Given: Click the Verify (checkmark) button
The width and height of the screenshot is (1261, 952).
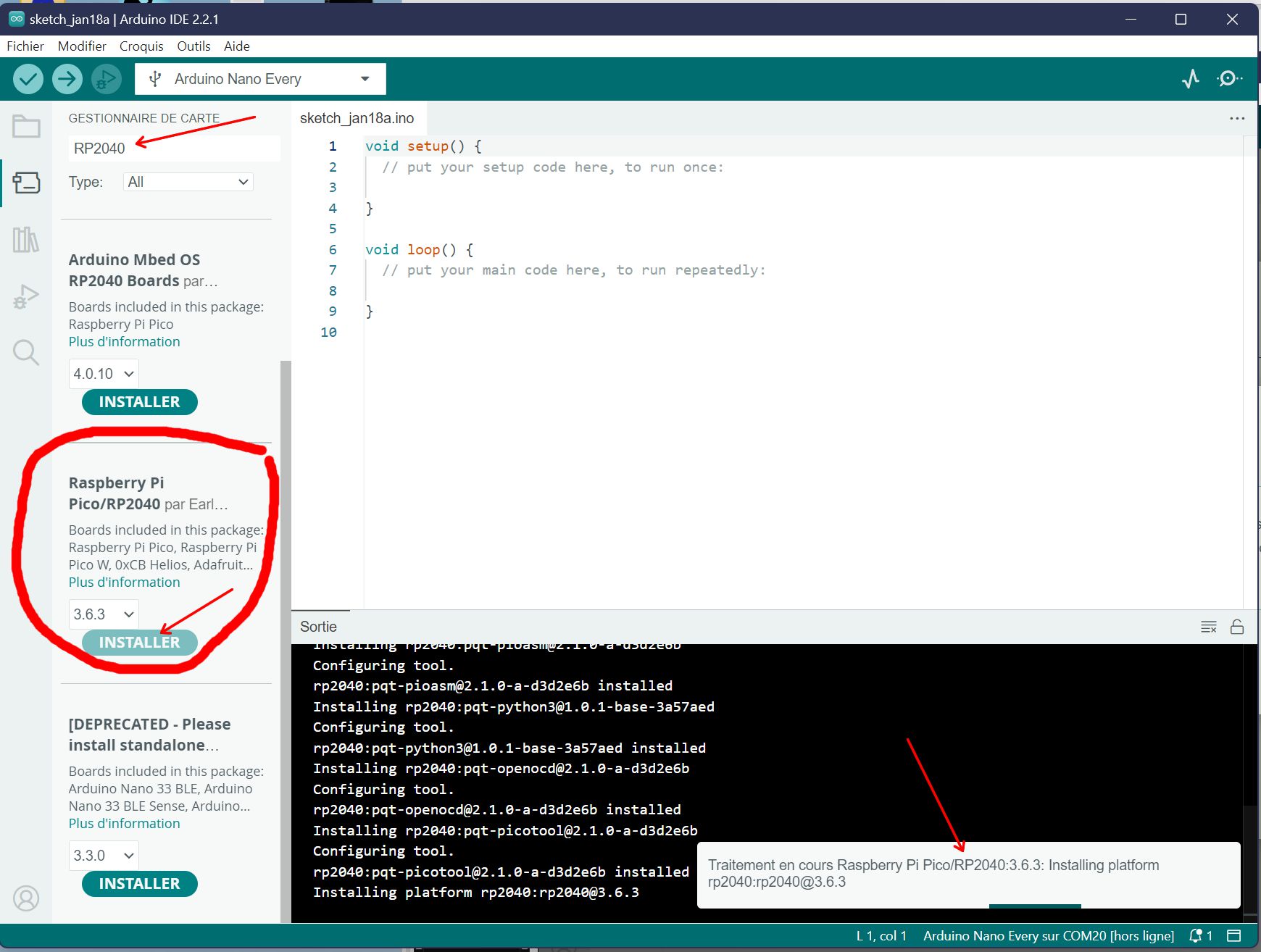Looking at the screenshot, I should pyautogui.click(x=28, y=79).
